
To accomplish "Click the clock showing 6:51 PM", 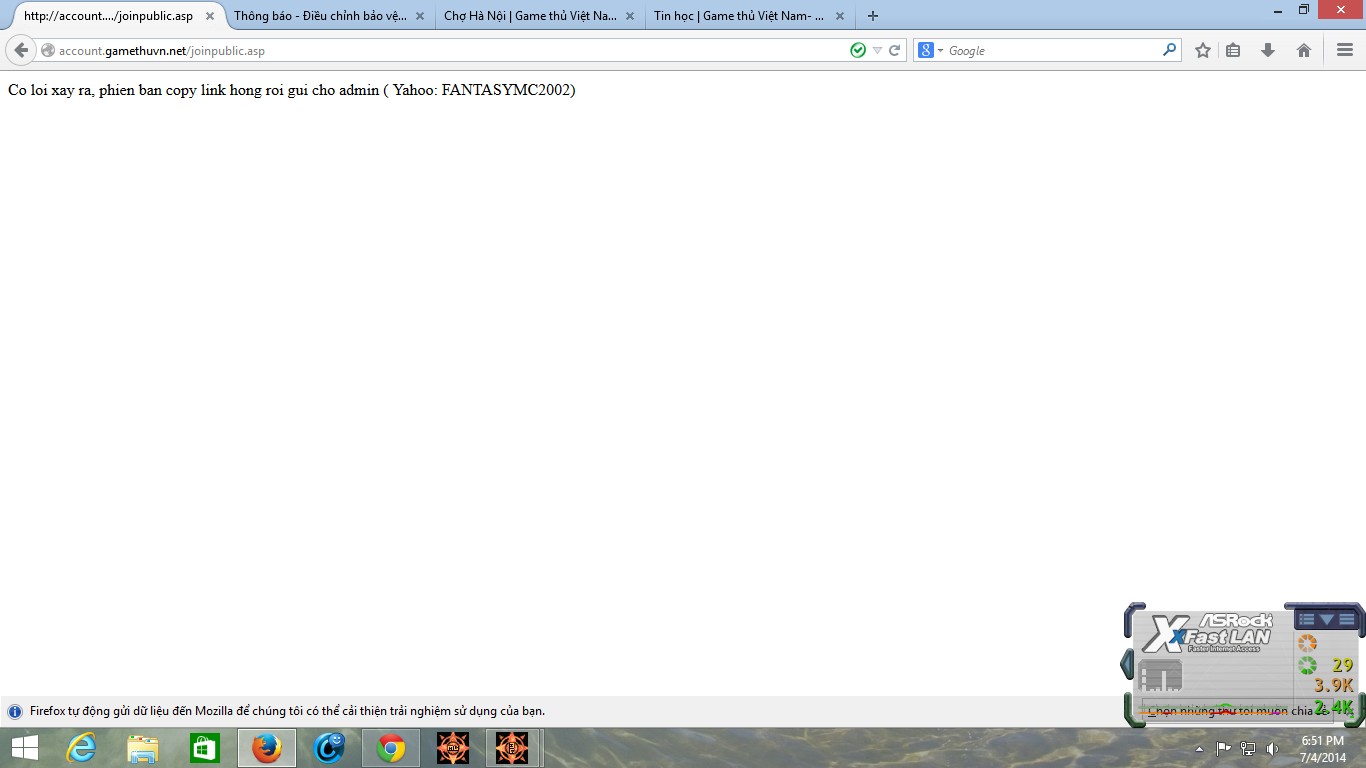I will tap(1322, 741).
